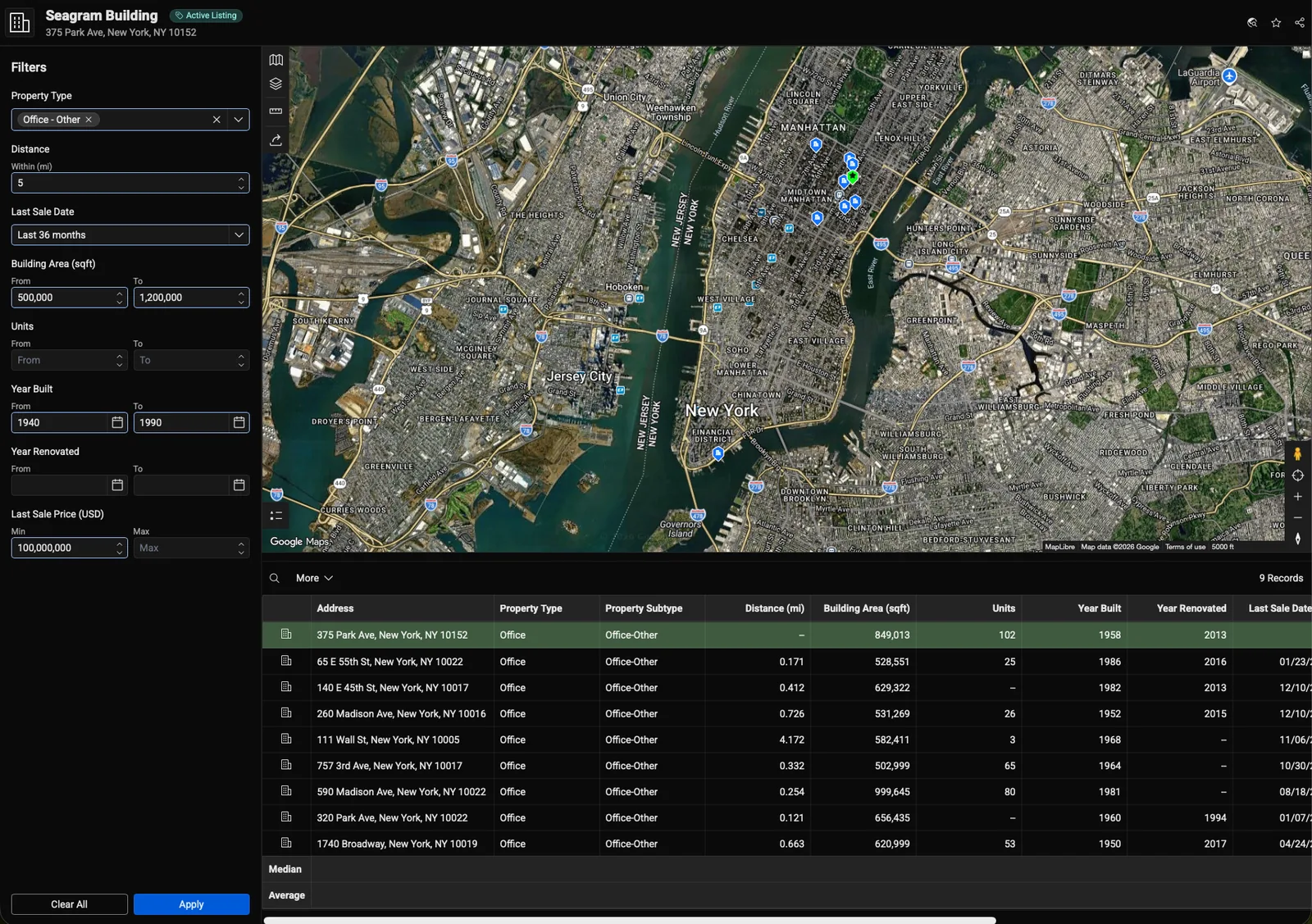1312x924 pixels.
Task: Click the table horizontal scrollbar
Action: tap(629, 920)
